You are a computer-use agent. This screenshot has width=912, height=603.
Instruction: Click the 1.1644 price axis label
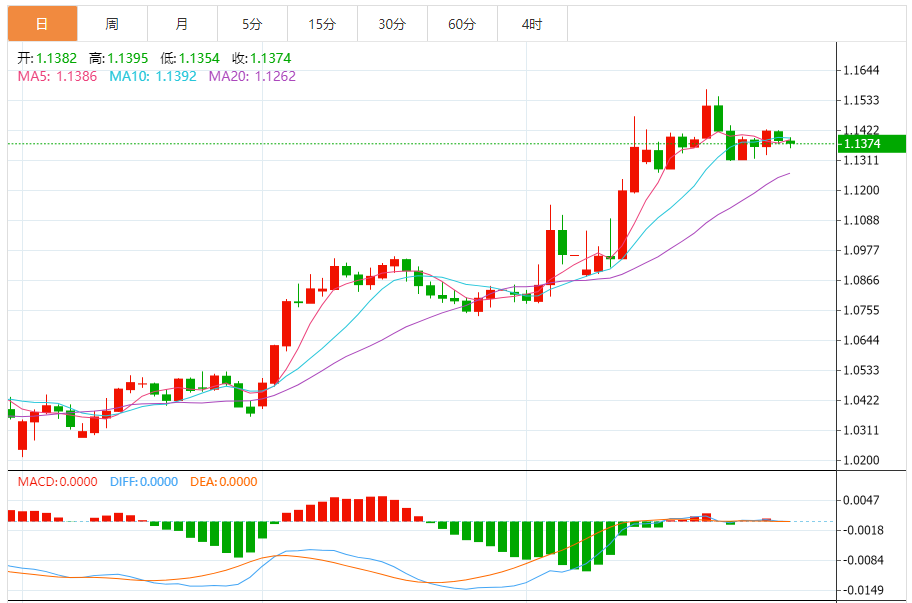(861, 70)
